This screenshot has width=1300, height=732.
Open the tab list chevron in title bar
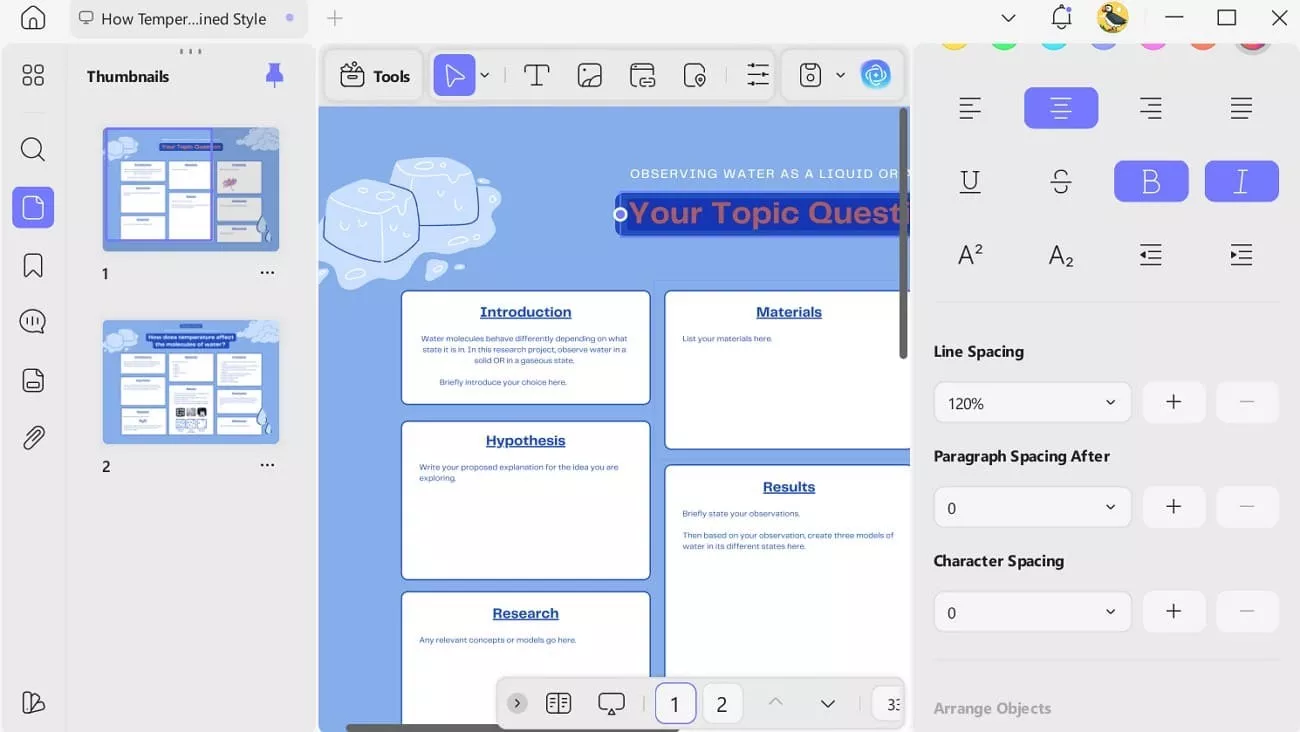(x=1008, y=18)
